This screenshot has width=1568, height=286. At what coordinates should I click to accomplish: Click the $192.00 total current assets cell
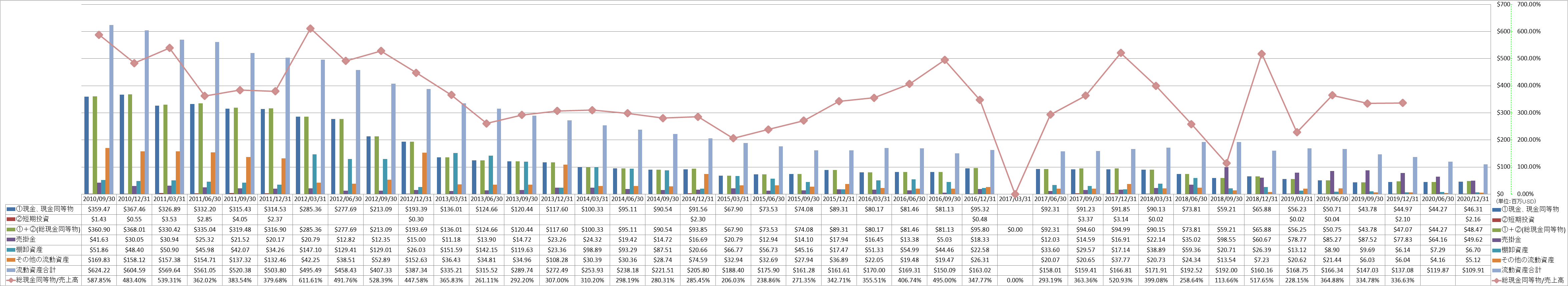tap(1226, 270)
